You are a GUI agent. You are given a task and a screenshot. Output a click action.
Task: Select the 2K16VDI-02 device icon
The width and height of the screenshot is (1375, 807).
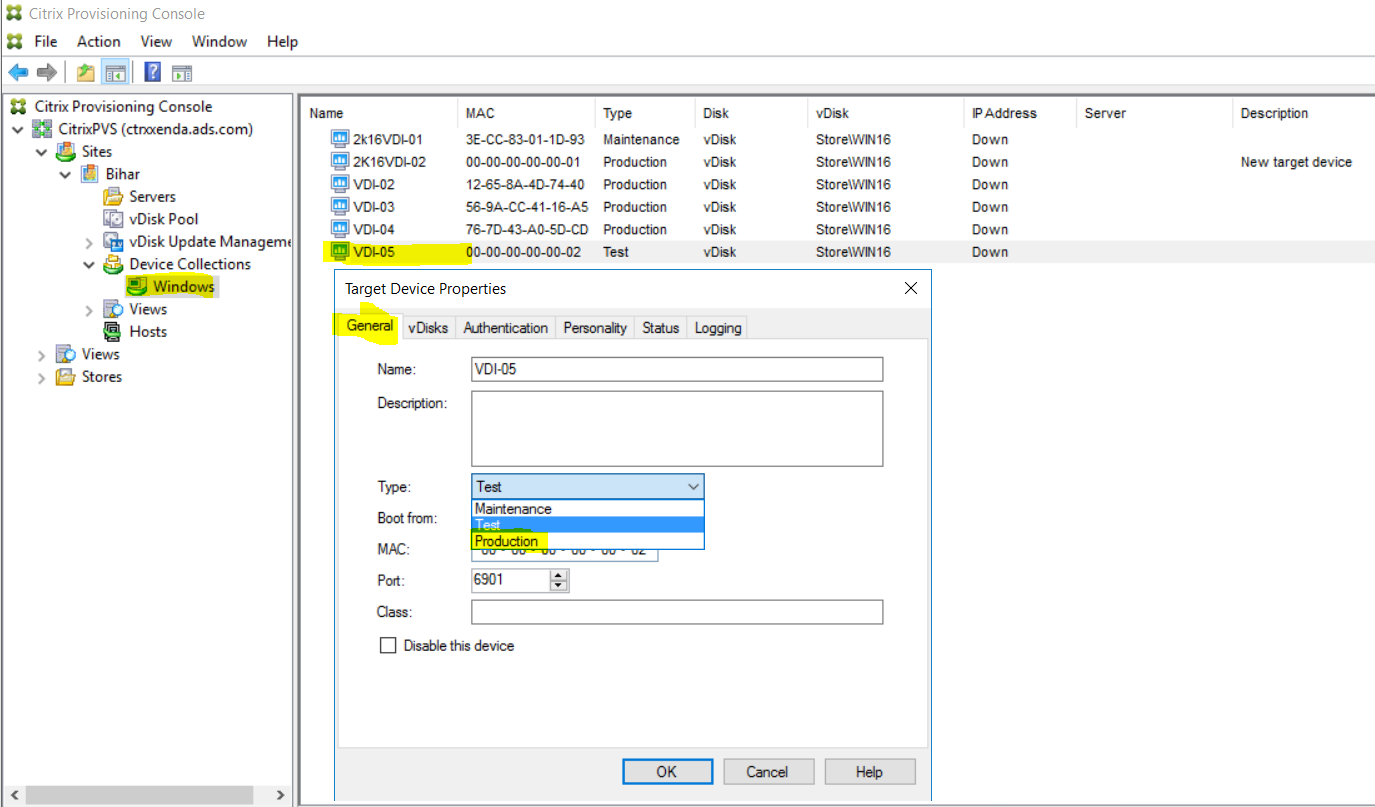coord(340,162)
